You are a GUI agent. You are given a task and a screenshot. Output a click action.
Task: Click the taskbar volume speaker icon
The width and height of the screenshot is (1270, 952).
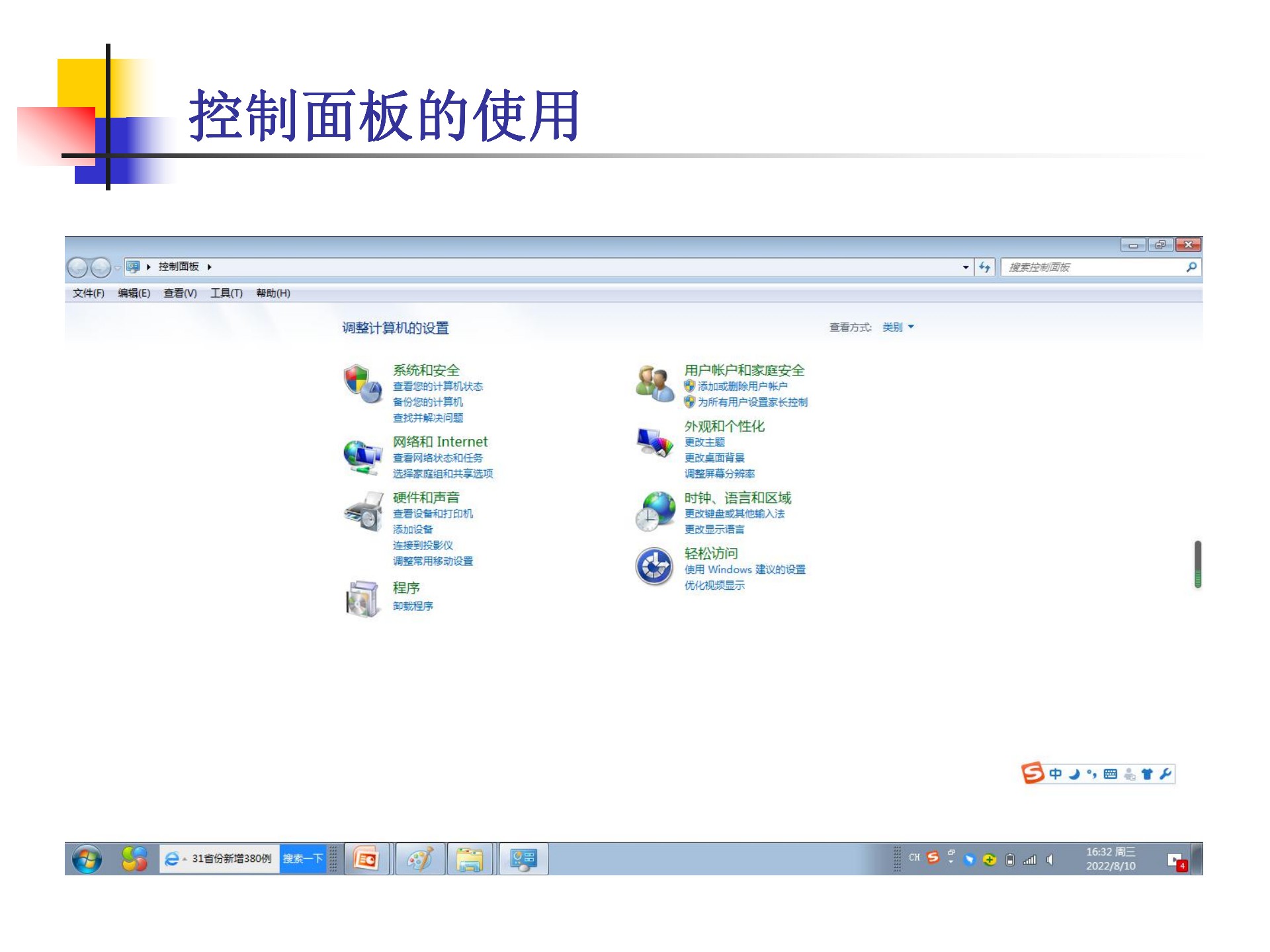1050,859
